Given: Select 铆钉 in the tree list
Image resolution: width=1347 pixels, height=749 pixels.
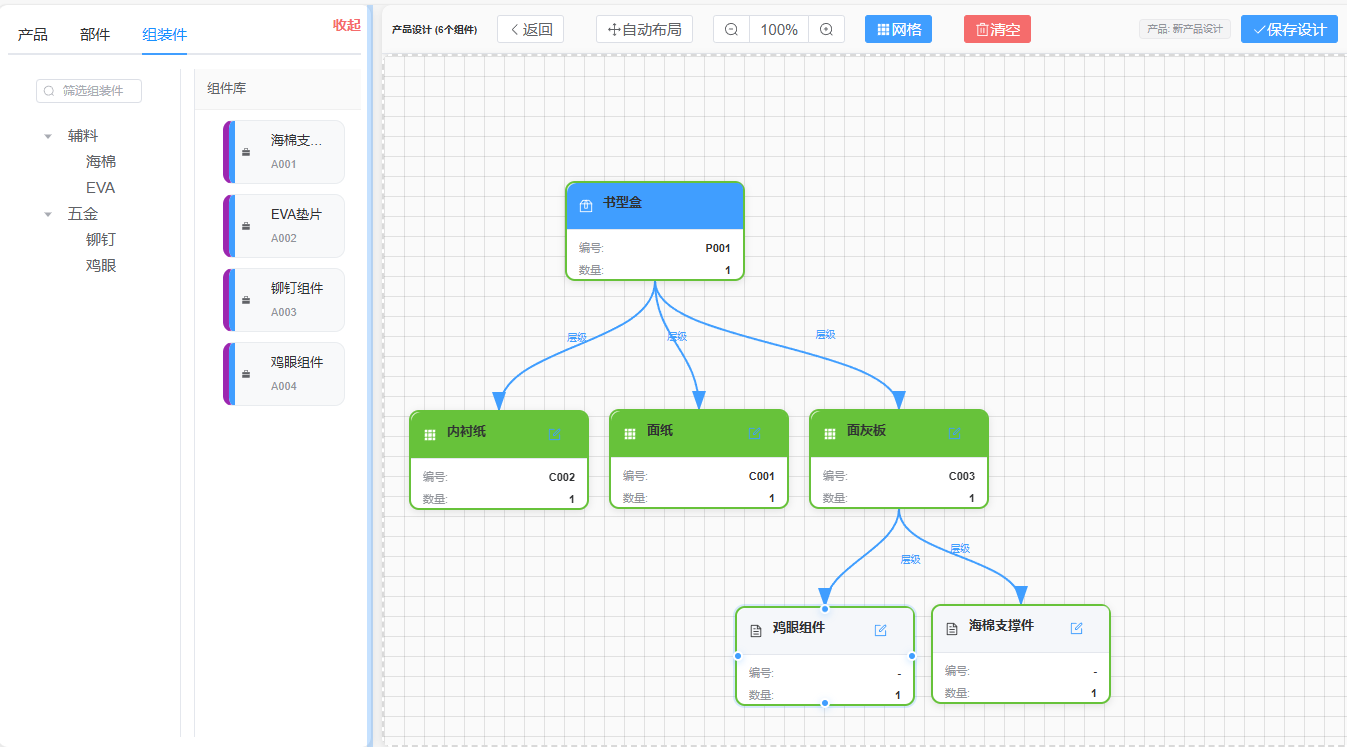Looking at the screenshot, I should pyautogui.click(x=101, y=240).
